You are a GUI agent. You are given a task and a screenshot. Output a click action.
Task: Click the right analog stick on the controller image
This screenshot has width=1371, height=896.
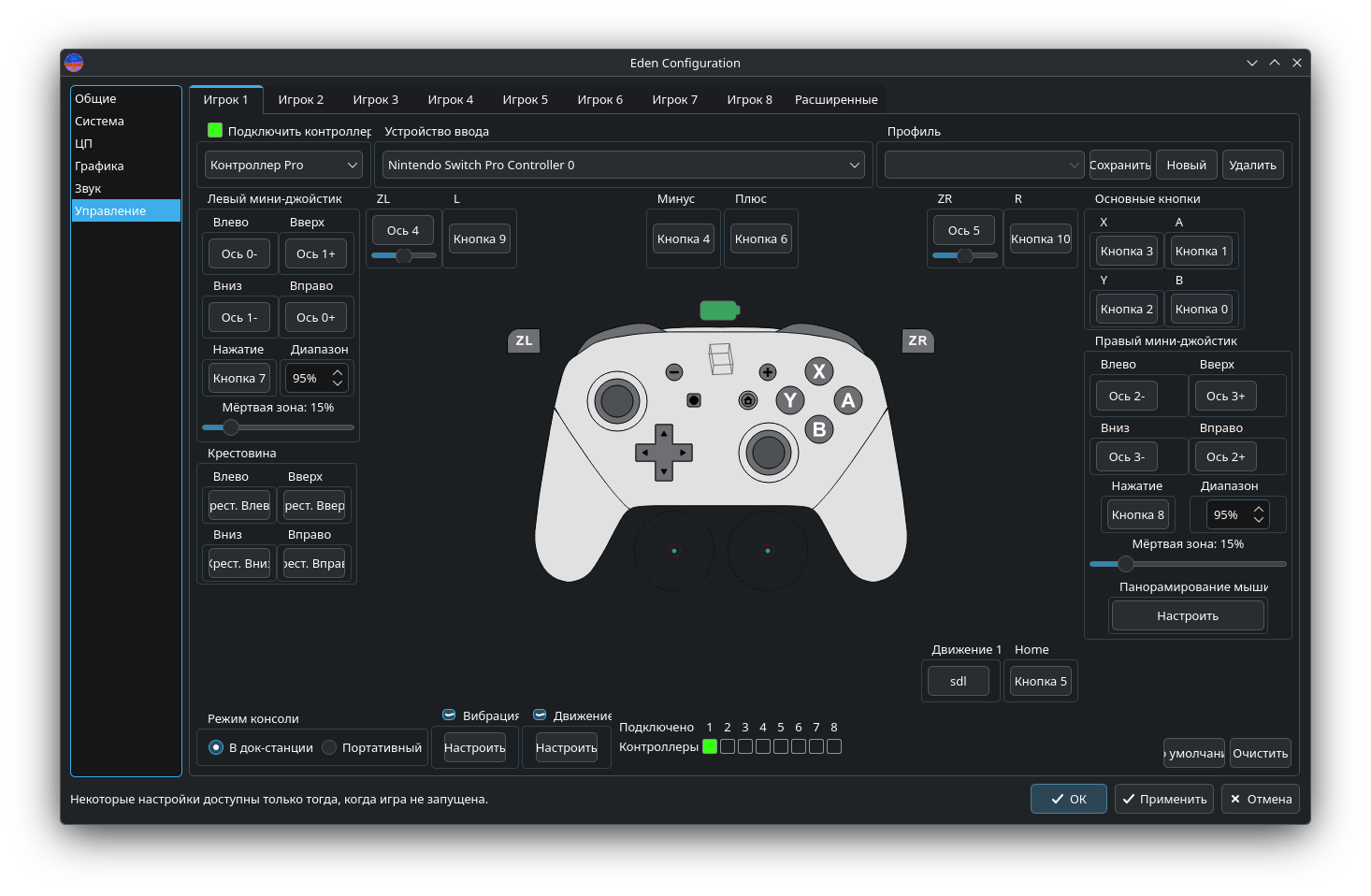coord(769,453)
